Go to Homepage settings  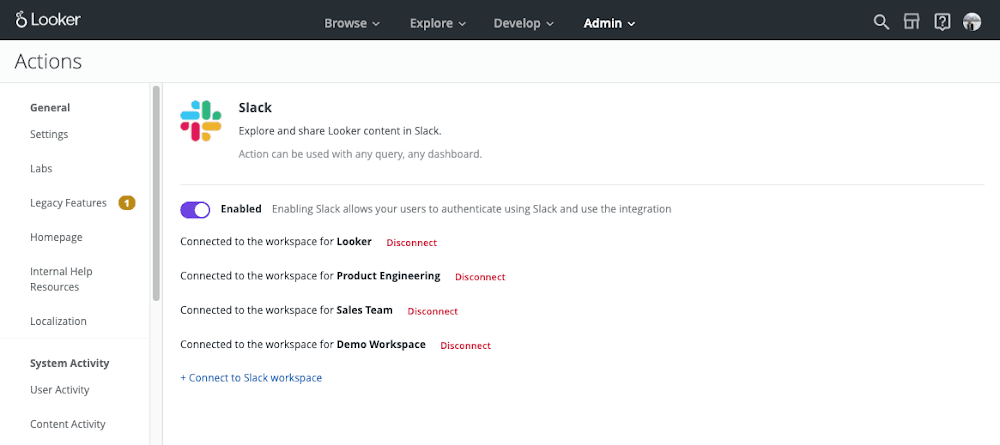pyautogui.click(x=56, y=237)
